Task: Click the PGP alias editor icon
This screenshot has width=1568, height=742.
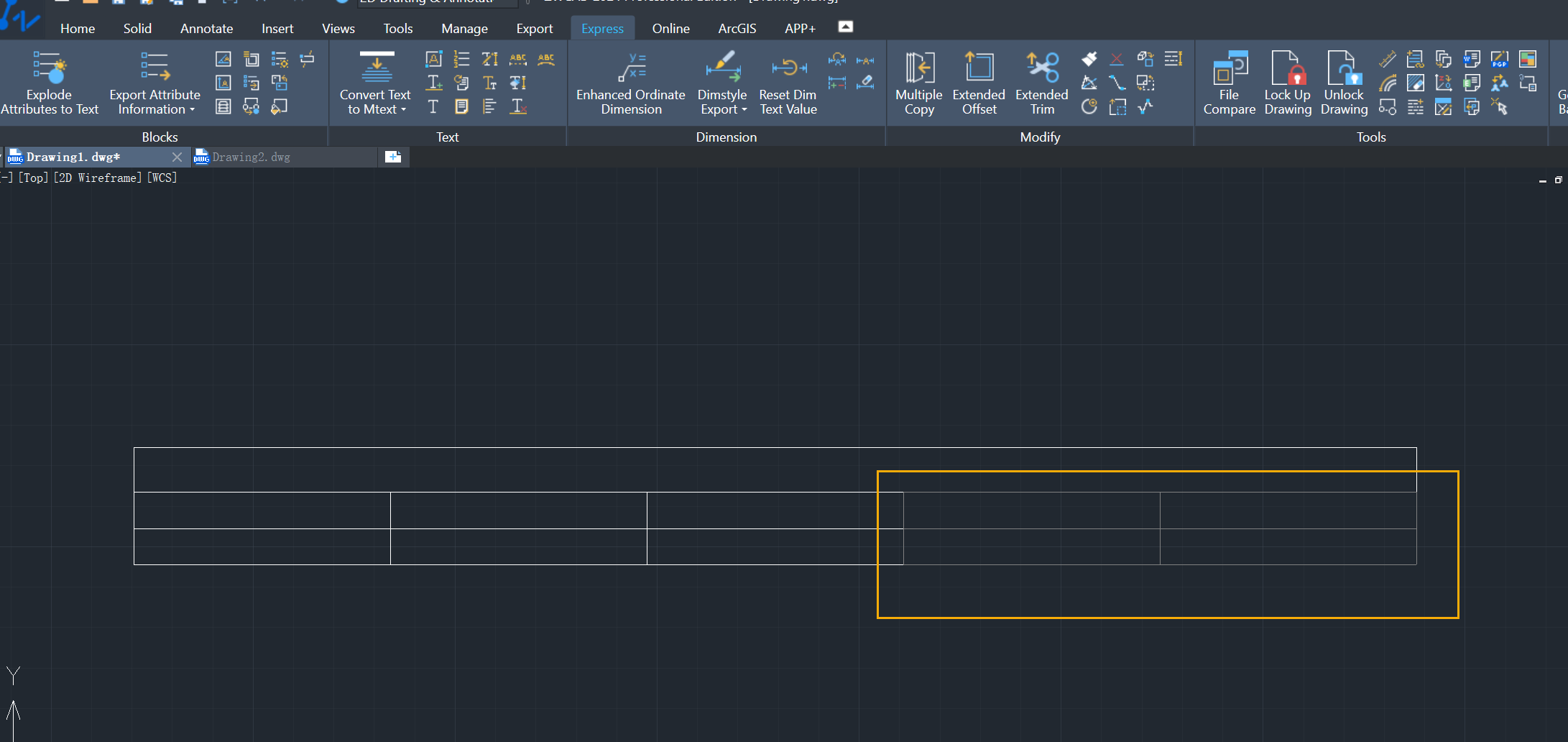Action: pyautogui.click(x=1500, y=59)
